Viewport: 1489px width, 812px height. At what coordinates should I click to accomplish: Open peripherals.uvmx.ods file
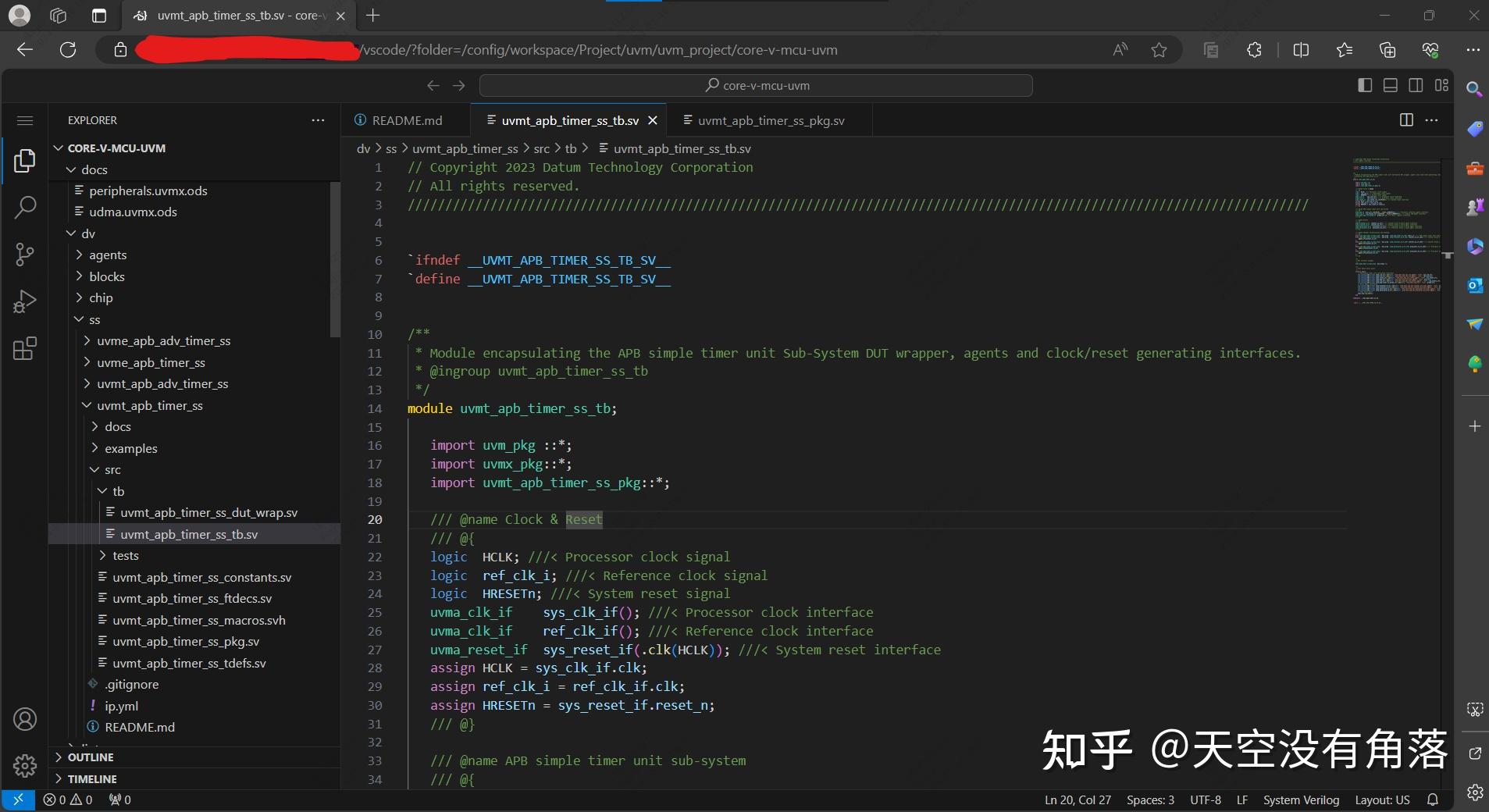(148, 191)
